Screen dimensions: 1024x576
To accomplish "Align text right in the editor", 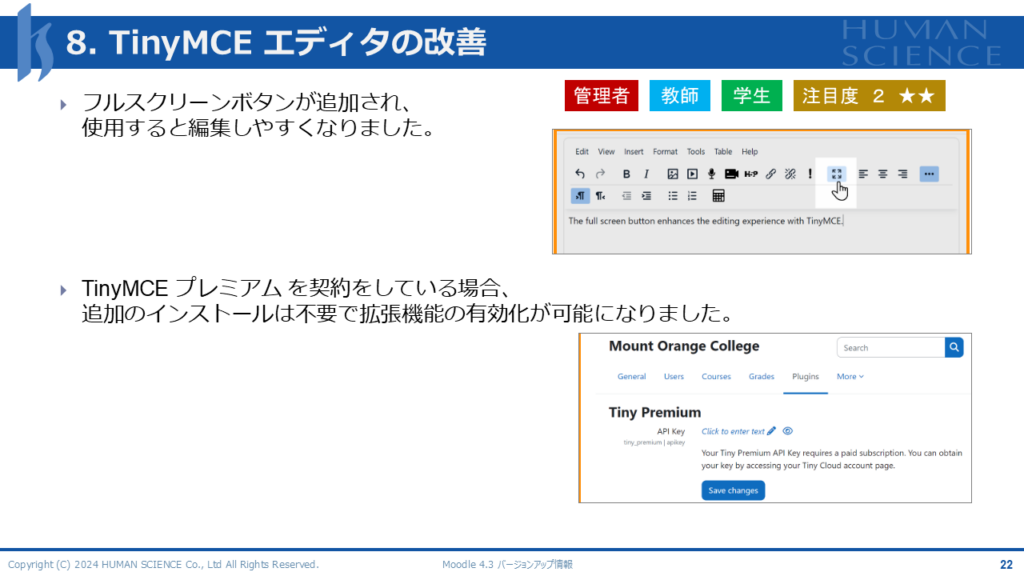I will 903,174.
